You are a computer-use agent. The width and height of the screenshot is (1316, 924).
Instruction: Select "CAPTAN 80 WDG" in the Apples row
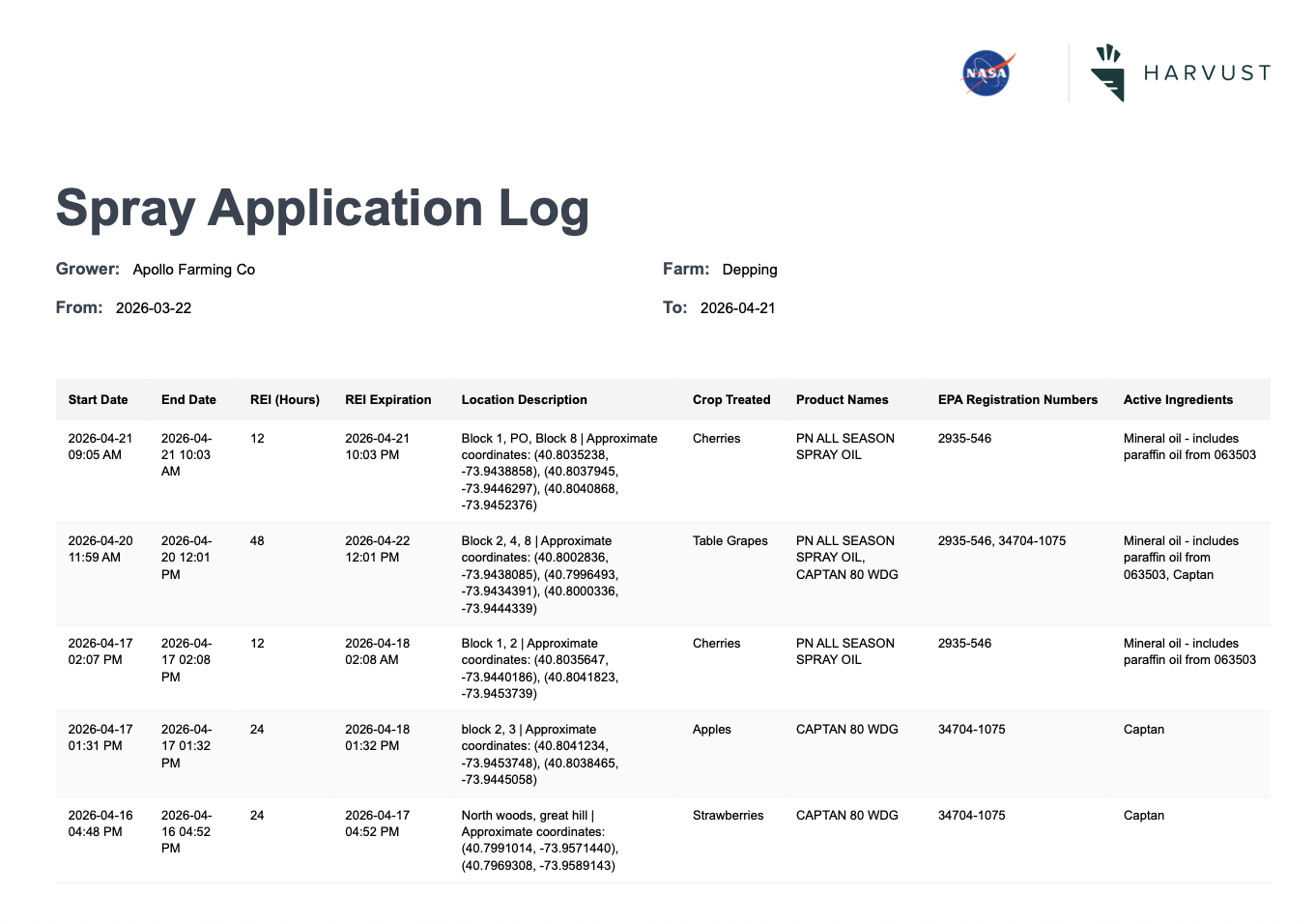(x=847, y=730)
